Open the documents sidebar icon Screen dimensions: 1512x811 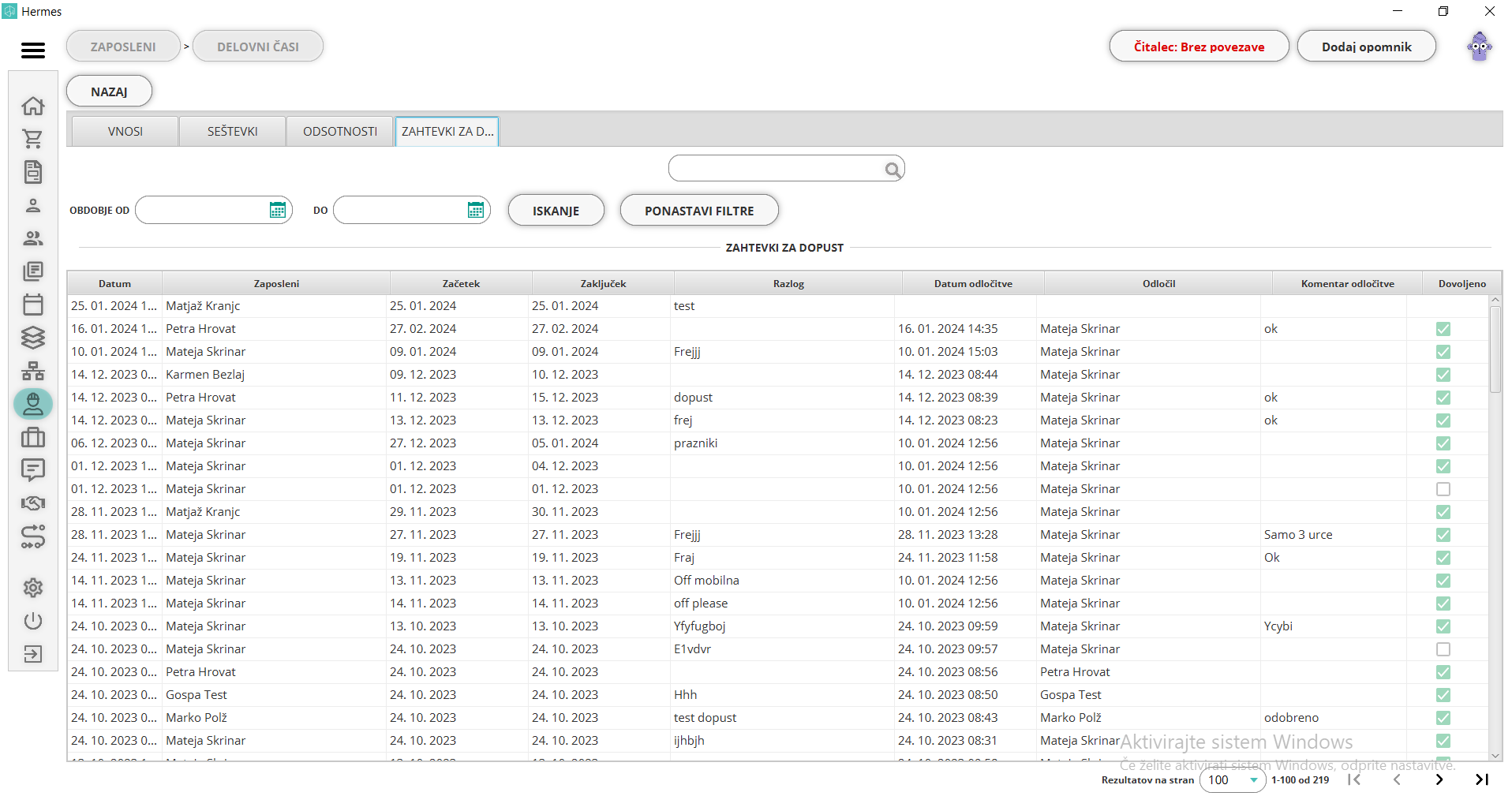pyautogui.click(x=33, y=172)
